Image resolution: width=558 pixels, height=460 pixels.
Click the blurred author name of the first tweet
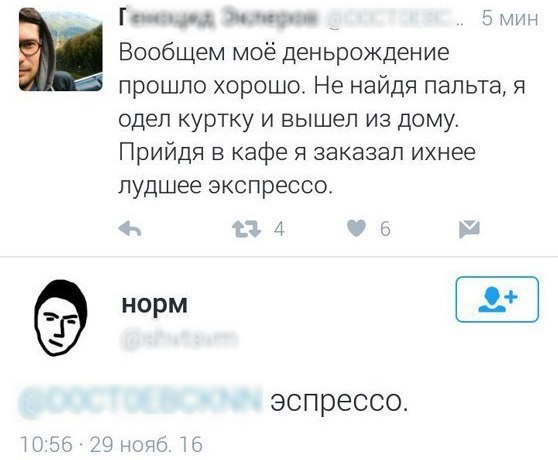218,18
